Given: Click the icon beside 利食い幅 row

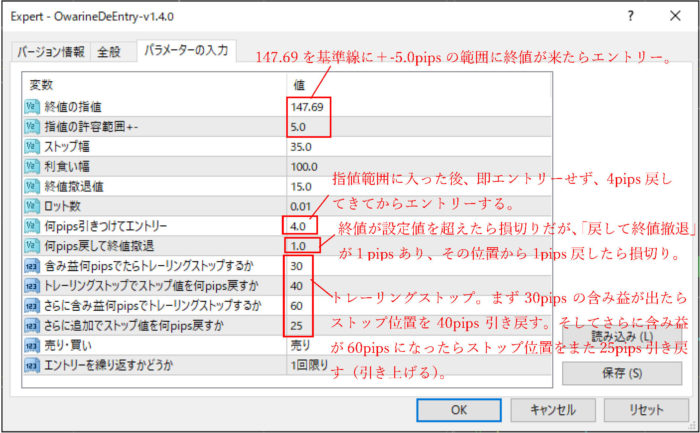Looking at the screenshot, I should point(32,167).
